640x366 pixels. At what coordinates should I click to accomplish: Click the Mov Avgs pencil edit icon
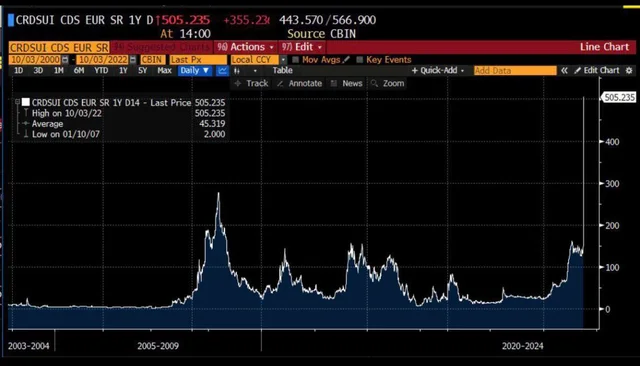coord(346,60)
